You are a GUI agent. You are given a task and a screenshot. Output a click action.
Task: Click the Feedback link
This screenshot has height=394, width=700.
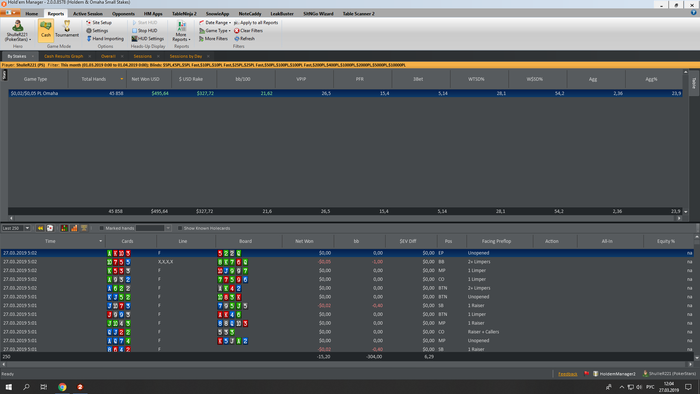567,374
